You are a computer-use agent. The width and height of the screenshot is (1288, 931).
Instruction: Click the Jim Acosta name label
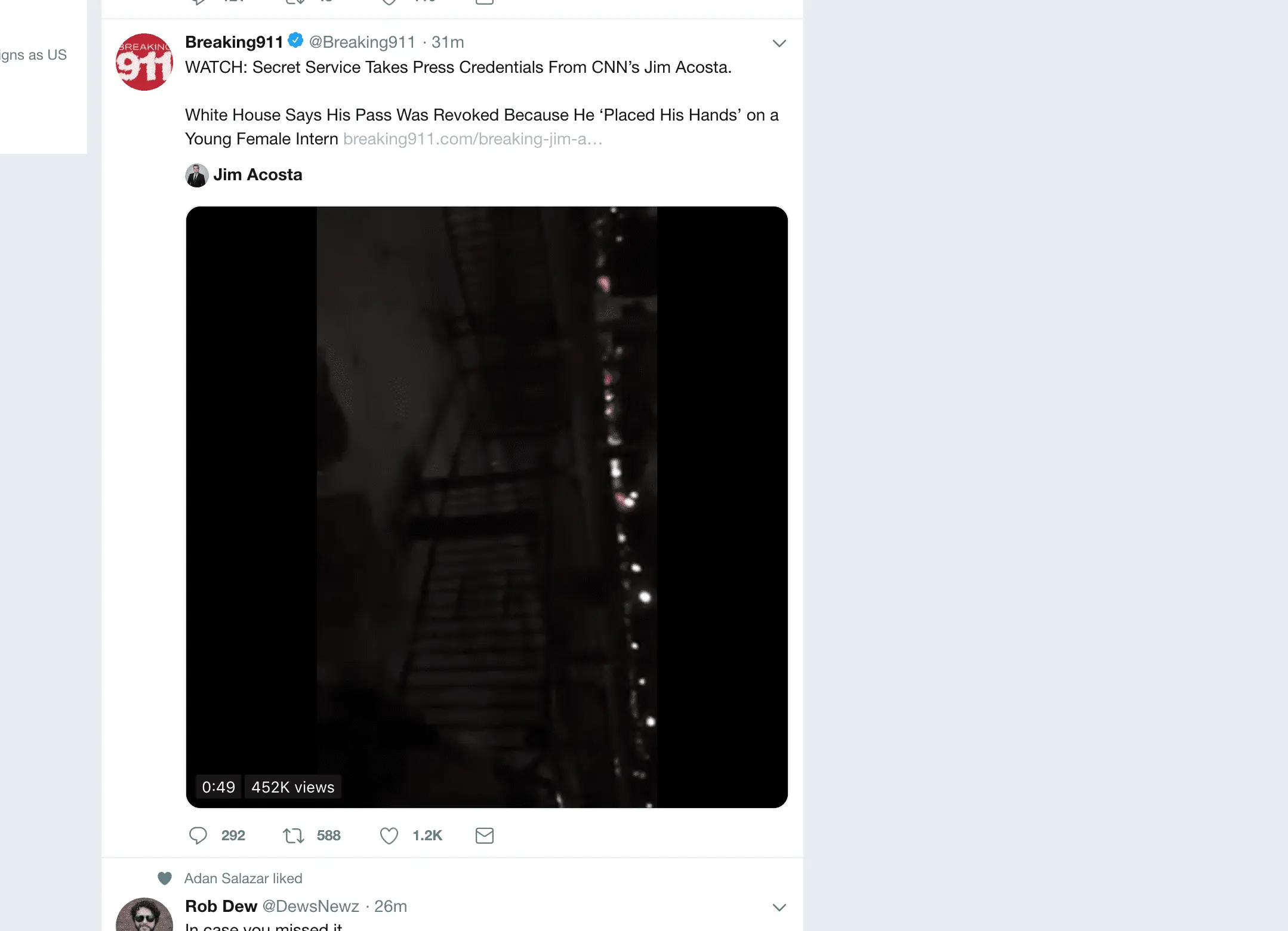(x=258, y=175)
